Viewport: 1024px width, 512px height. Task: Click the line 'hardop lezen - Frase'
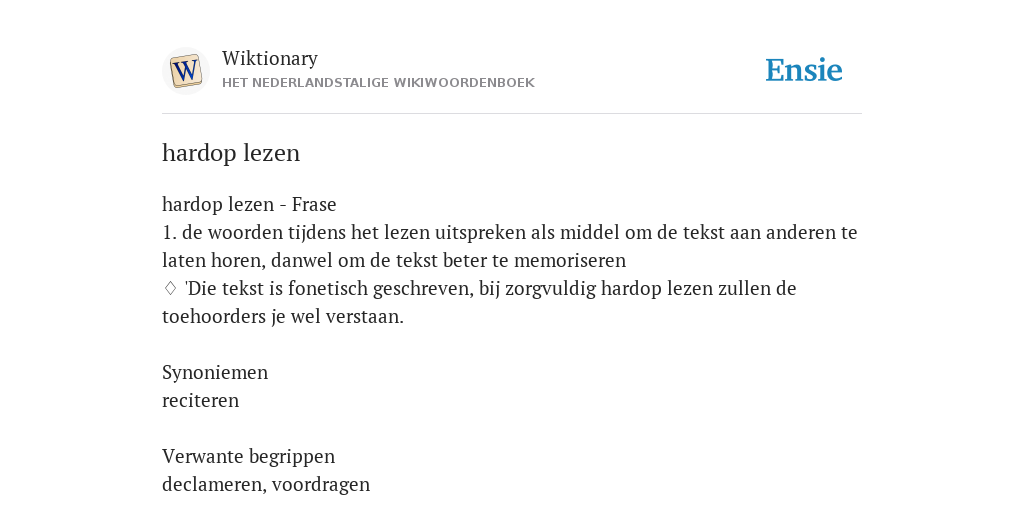249,204
